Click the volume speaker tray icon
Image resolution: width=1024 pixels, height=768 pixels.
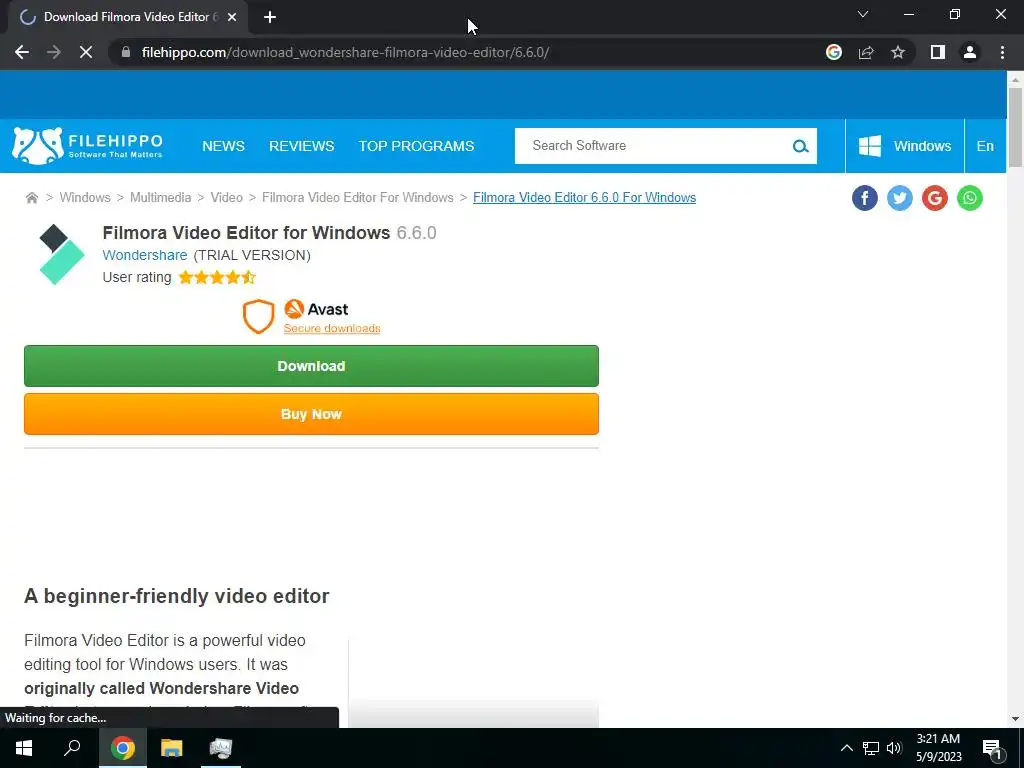coord(894,748)
